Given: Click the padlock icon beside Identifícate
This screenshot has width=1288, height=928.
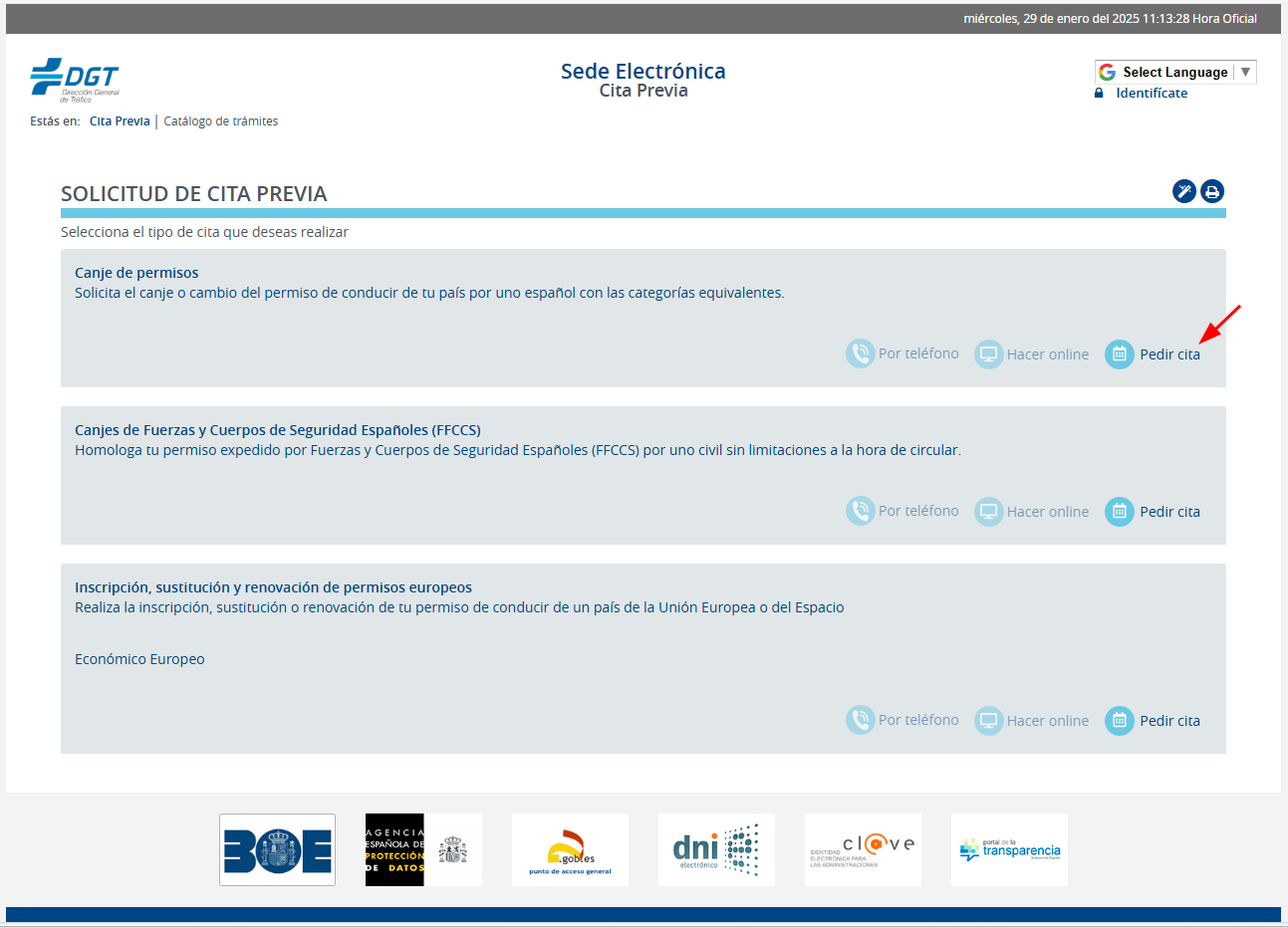Looking at the screenshot, I should tap(1099, 93).
